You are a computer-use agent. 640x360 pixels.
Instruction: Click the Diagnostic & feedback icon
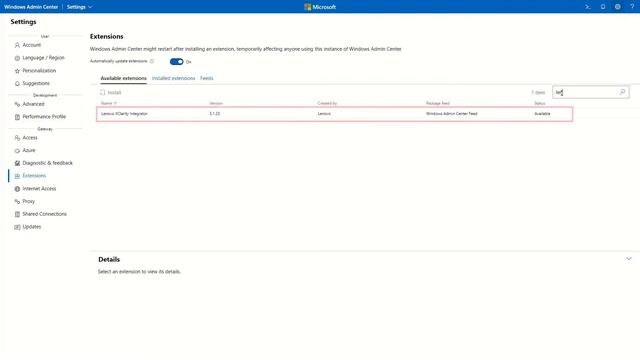[17, 163]
